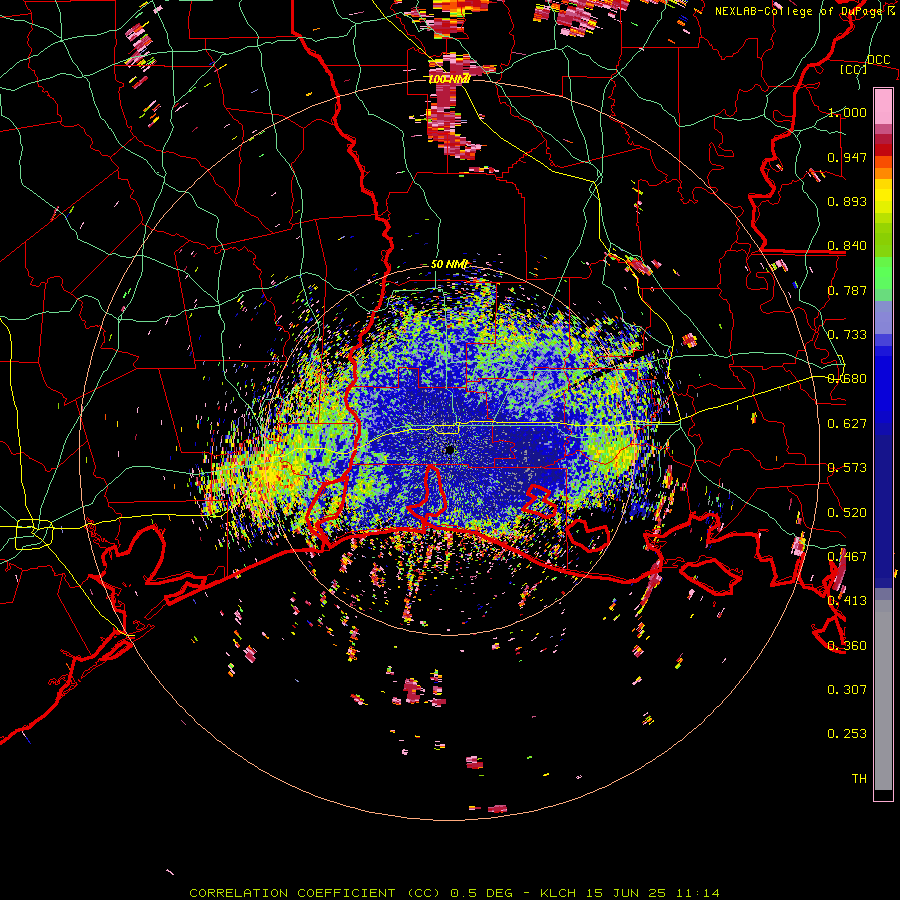Click the 1.000 value on the color scale
This screenshot has width=900, height=900.
coord(847,112)
